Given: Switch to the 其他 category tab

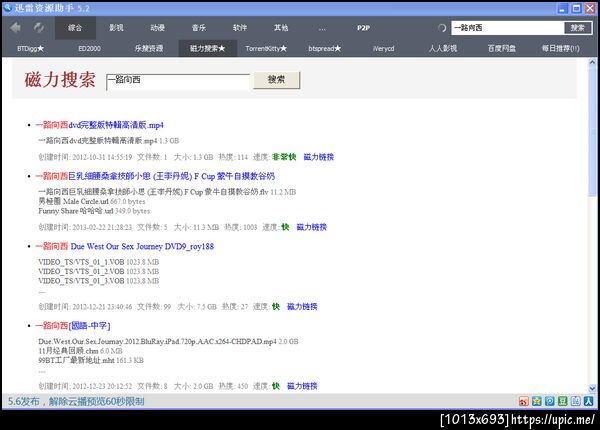Looking at the screenshot, I should [281, 28].
